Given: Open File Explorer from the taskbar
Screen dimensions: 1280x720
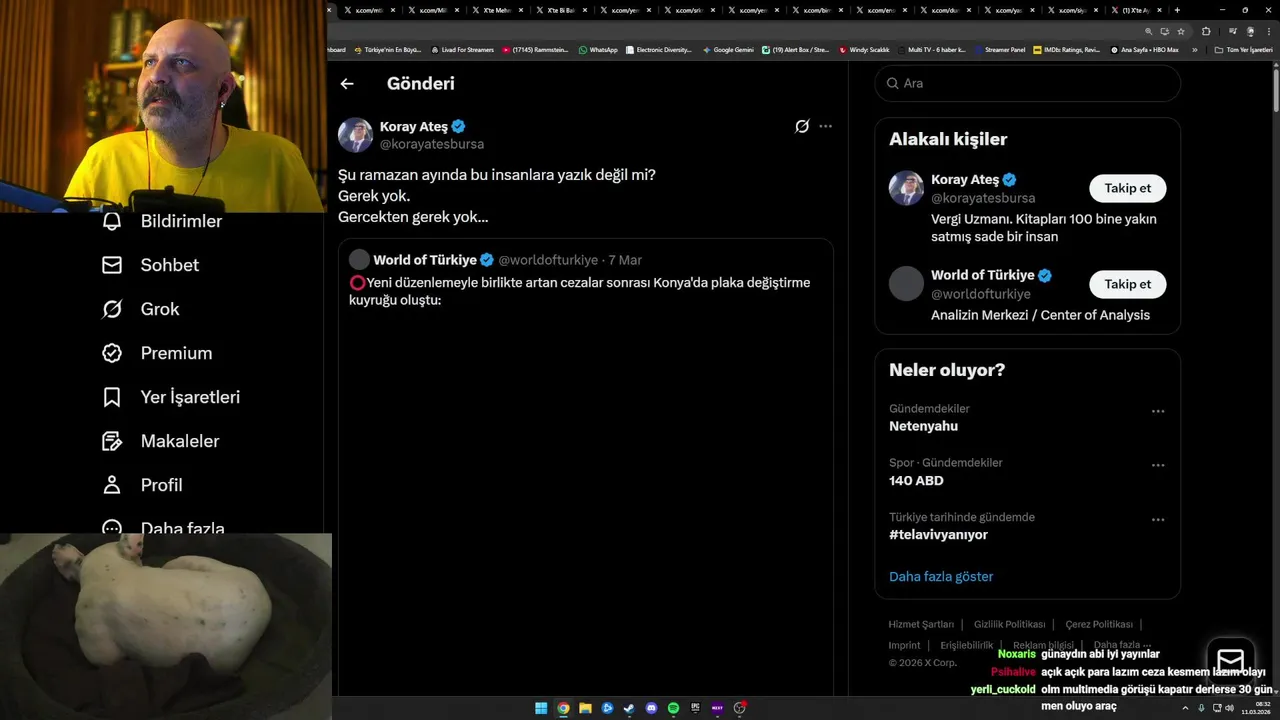Looking at the screenshot, I should pyautogui.click(x=585, y=708).
